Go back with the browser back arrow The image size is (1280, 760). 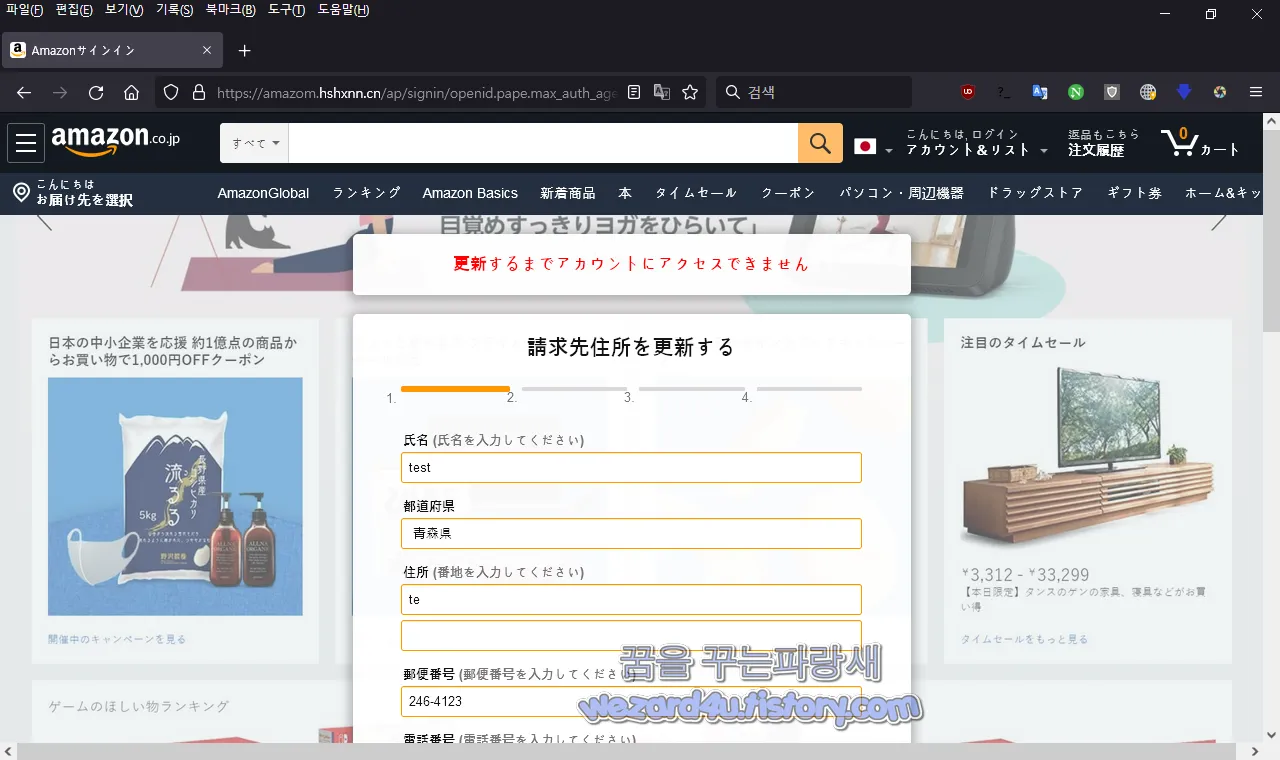[x=24, y=92]
